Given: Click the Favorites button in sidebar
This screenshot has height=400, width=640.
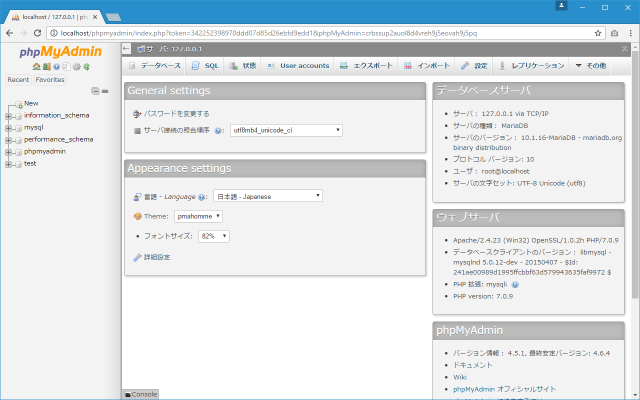Looking at the screenshot, I should pos(50,80).
